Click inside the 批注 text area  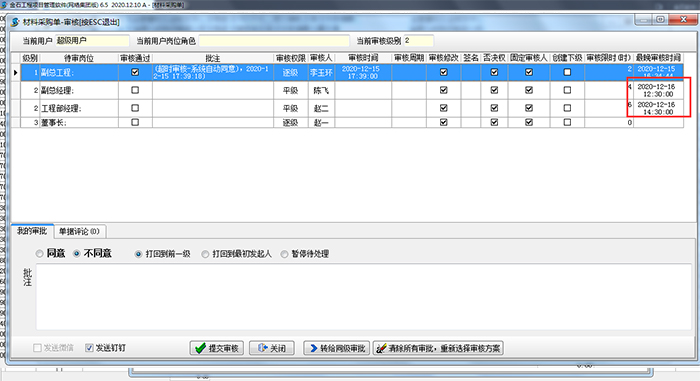[363, 297]
